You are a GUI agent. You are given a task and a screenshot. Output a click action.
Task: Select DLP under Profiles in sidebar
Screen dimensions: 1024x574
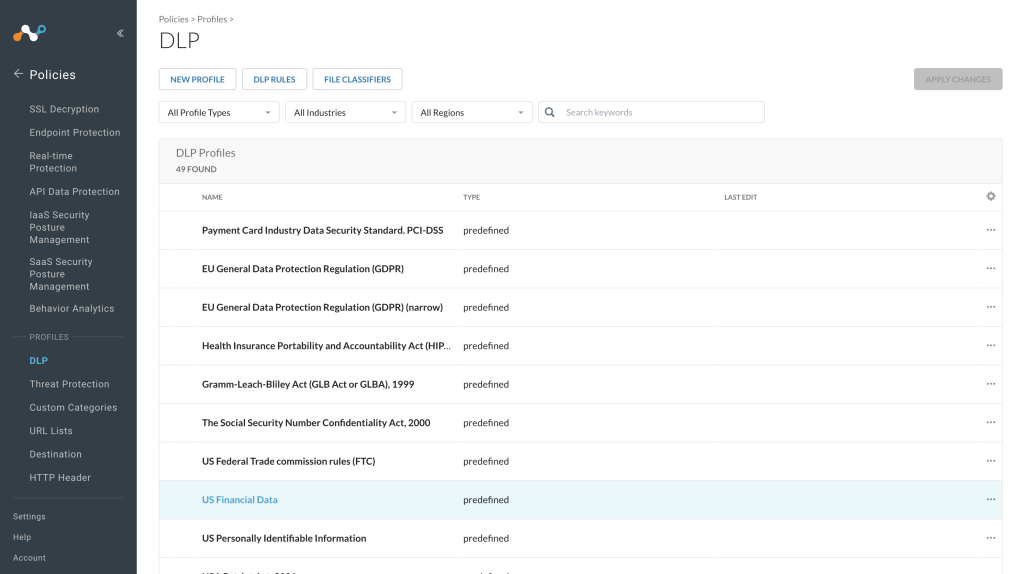coord(39,360)
